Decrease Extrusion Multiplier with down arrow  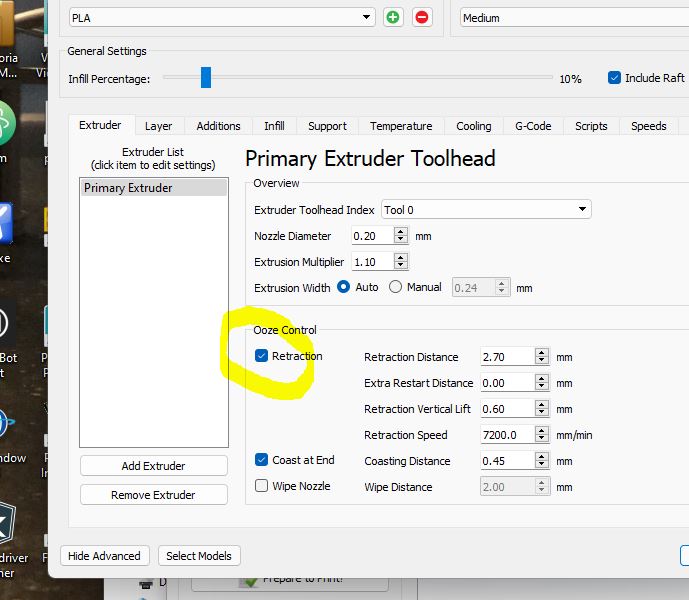click(400, 266)
